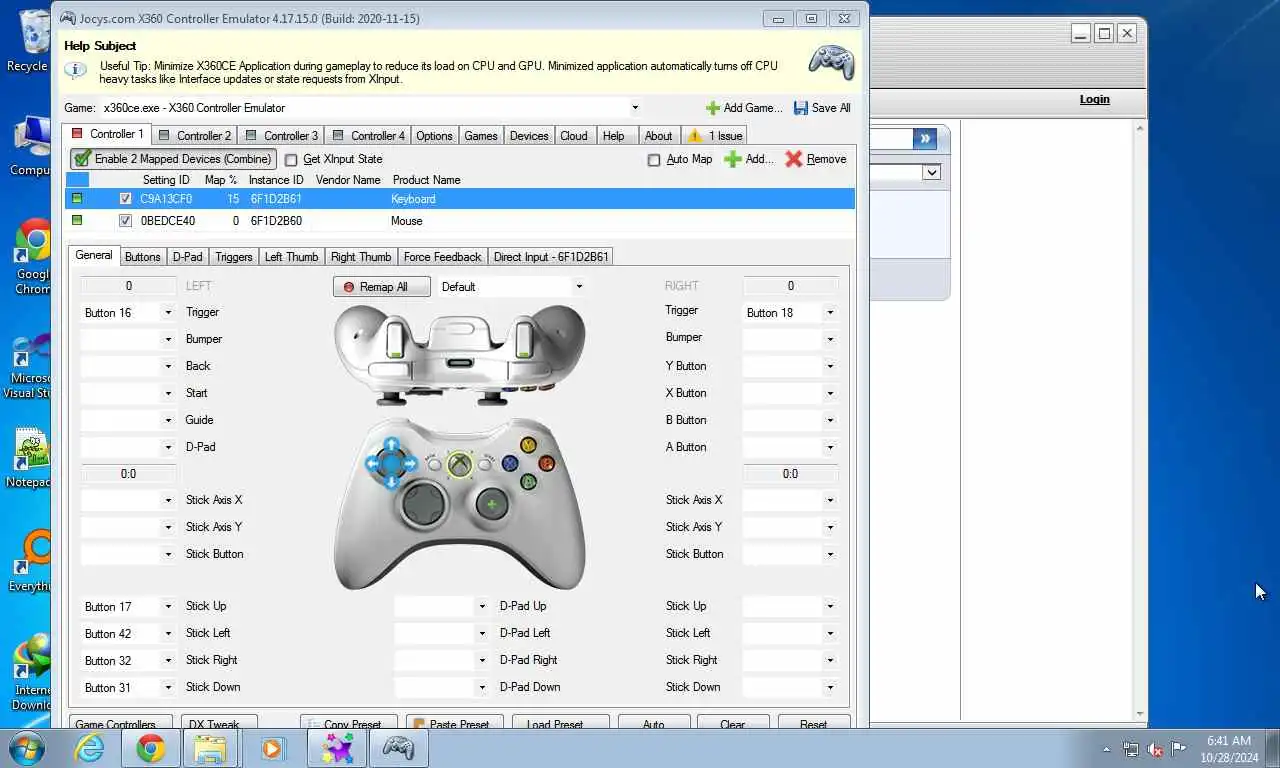Open right Trigger Button 18 dropdown

click(x=830, y=313)
